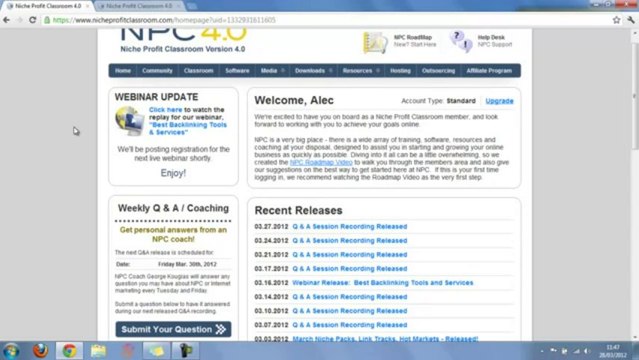Open the yellow sticky notes taskbar icon

[x=156, y=351]
